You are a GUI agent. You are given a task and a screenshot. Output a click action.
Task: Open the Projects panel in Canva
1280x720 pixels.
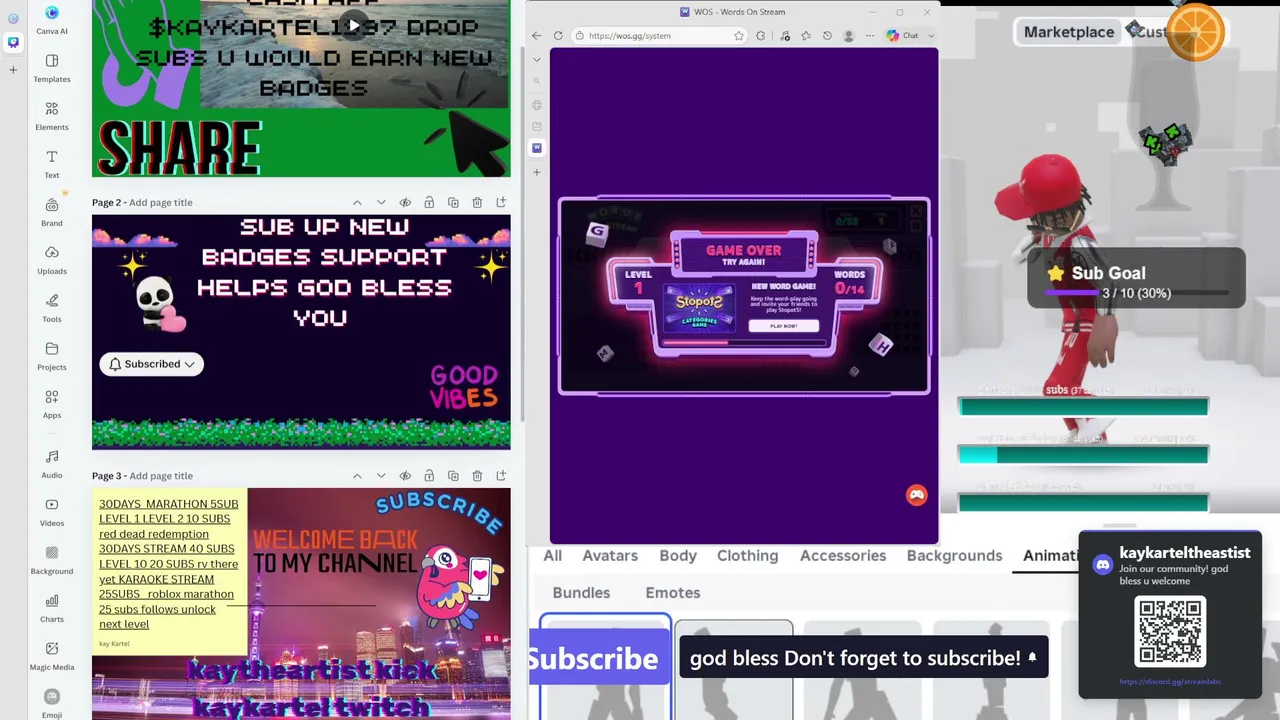click(x=52, y=355)
